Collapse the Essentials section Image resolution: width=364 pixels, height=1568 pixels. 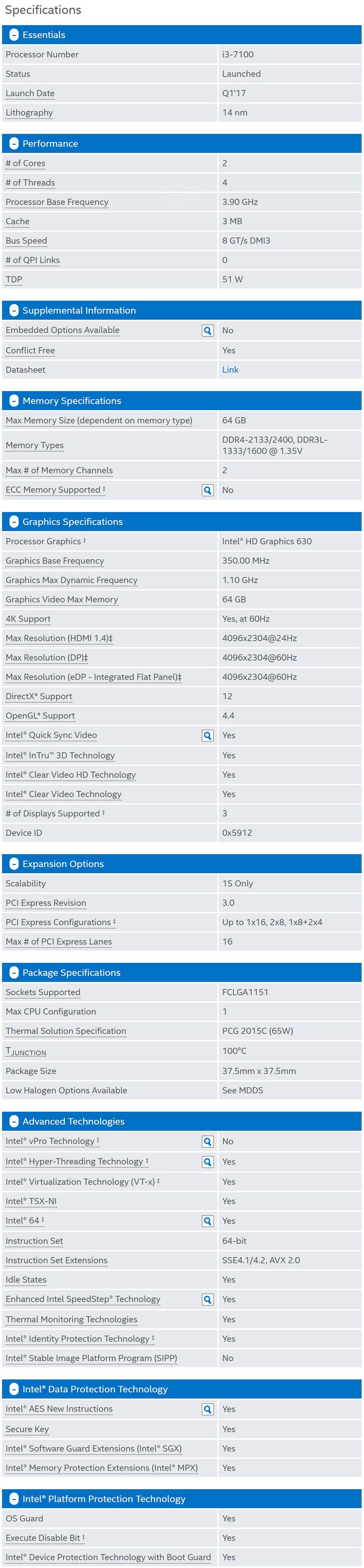[14, 35]
